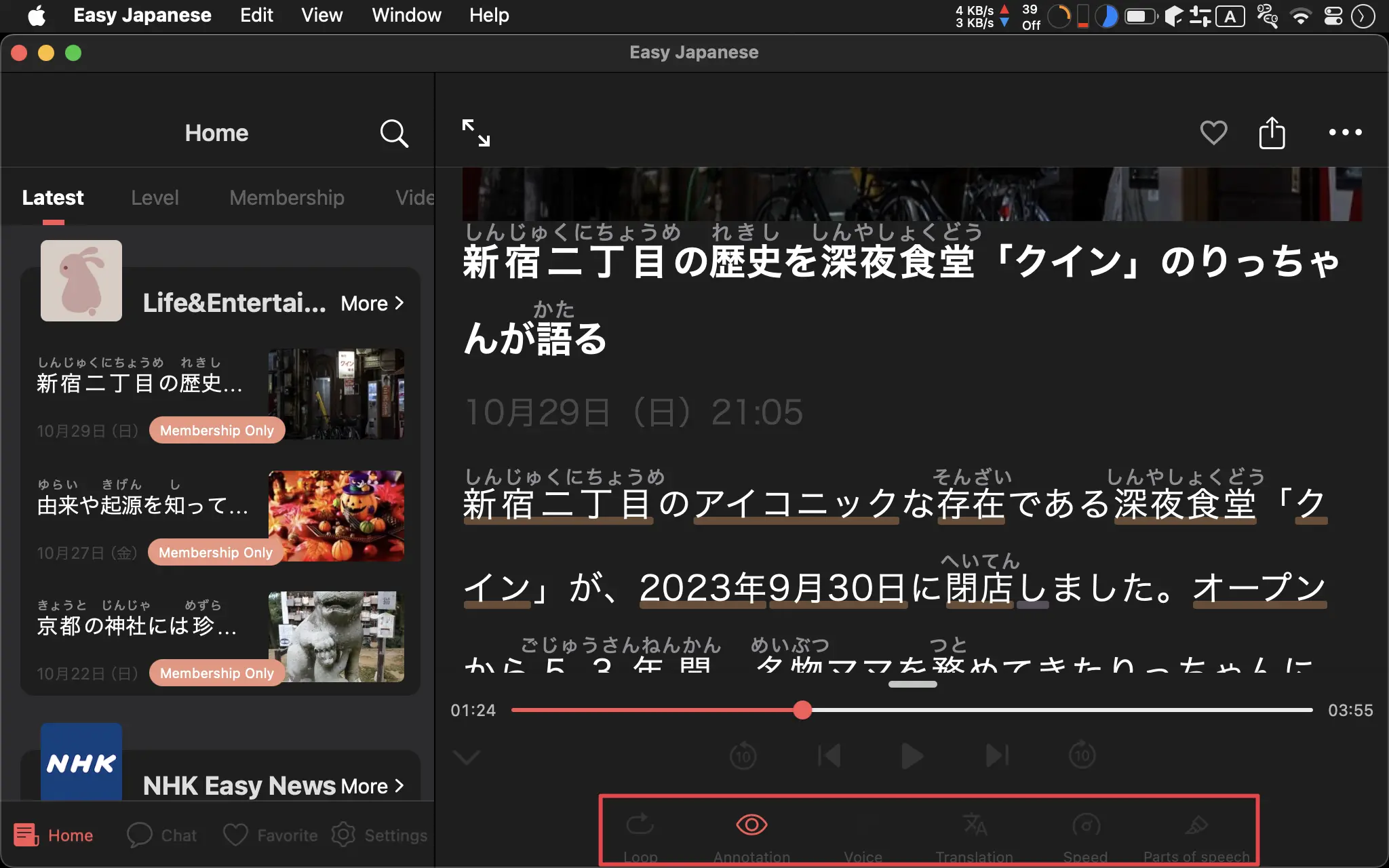
Task: Click the article date 10月29日（日）21:05
Action: [x=634, y=412]
